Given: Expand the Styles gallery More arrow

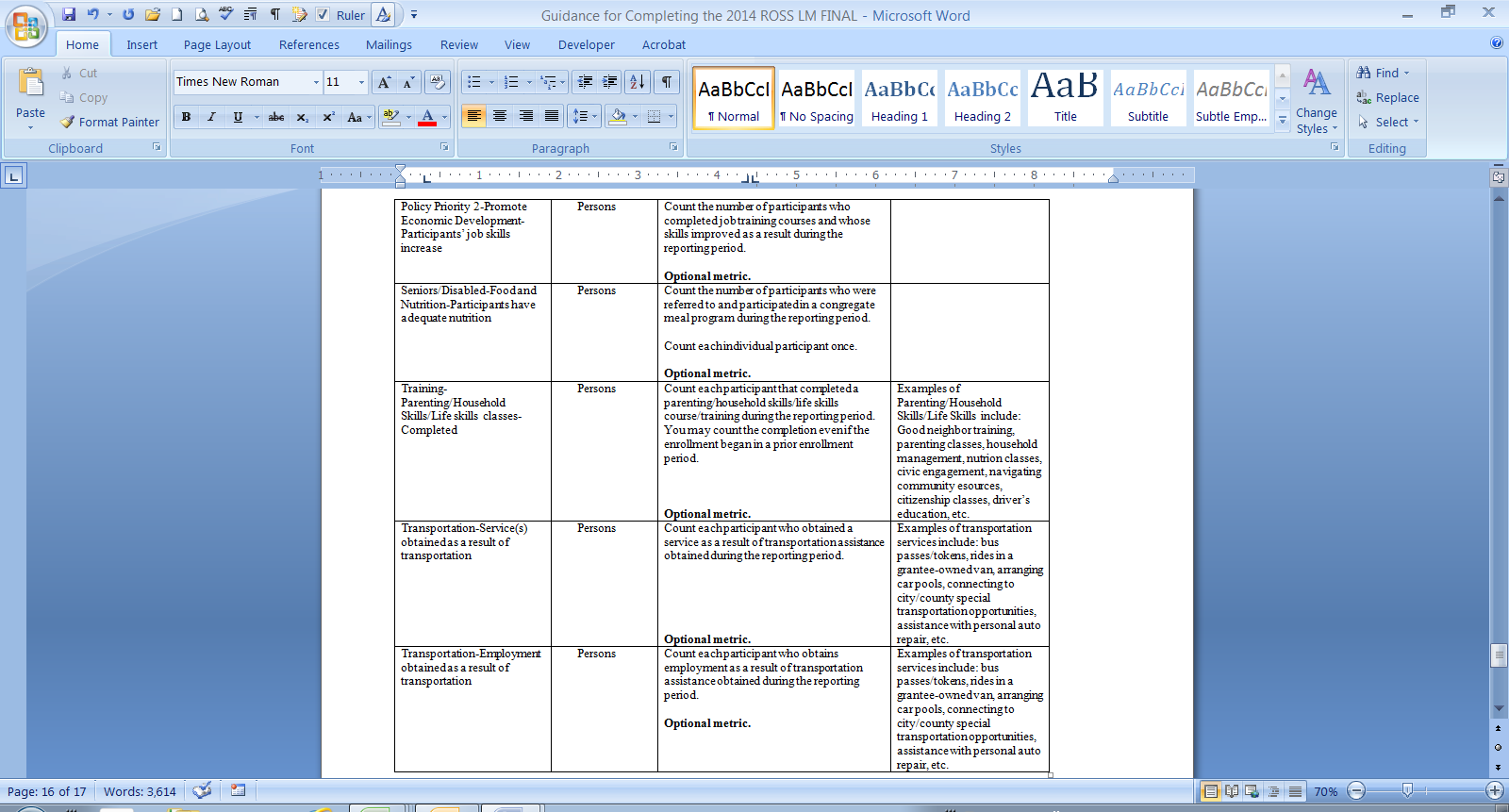Looking at the screenshot, I should 1283,120.
